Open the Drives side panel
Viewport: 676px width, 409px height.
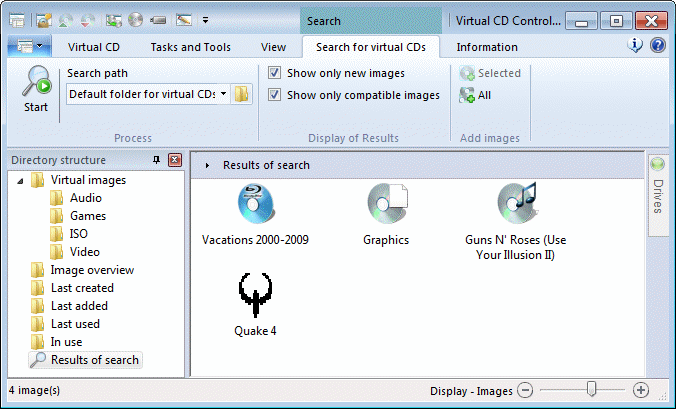pos(657,194)
